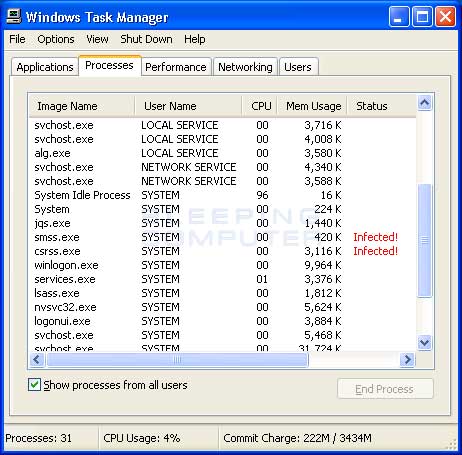Click the Infected! status for smss.exe
This screenshot has height=455, width=462.
[376, 237]
